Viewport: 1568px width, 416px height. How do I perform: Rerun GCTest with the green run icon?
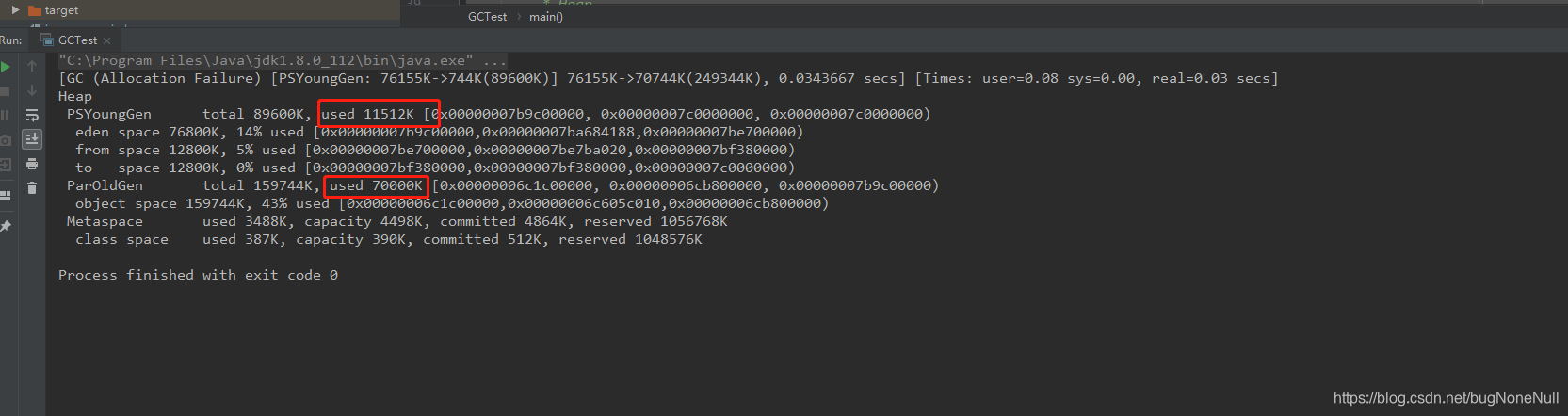6,67
